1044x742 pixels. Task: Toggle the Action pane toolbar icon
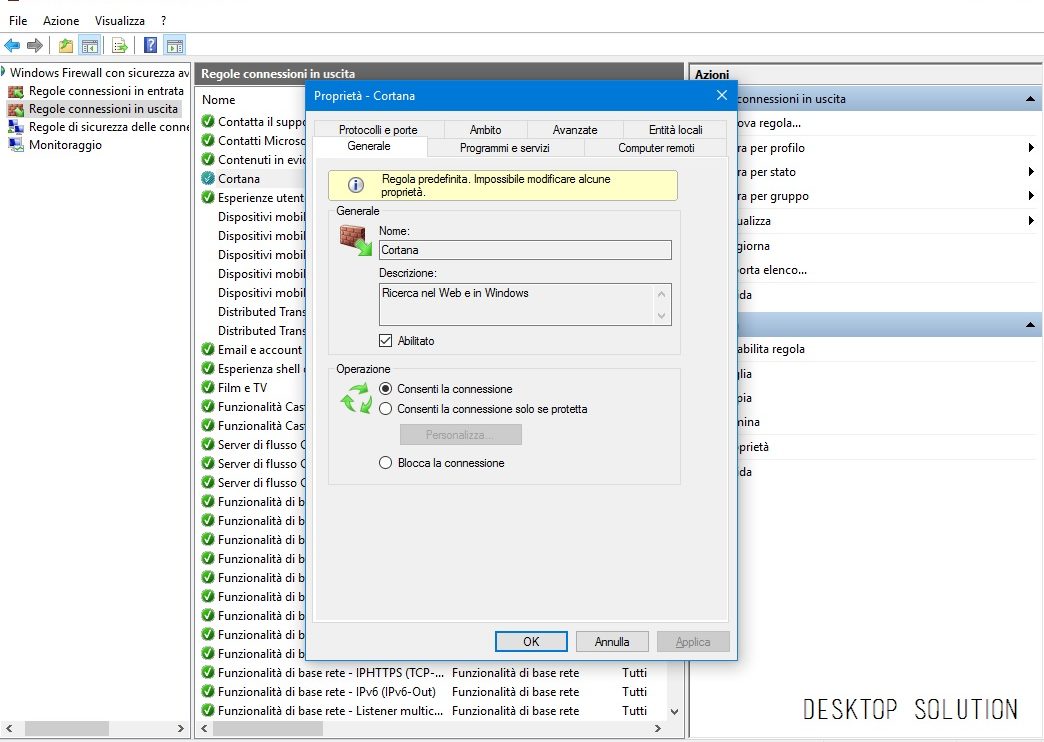175,45
